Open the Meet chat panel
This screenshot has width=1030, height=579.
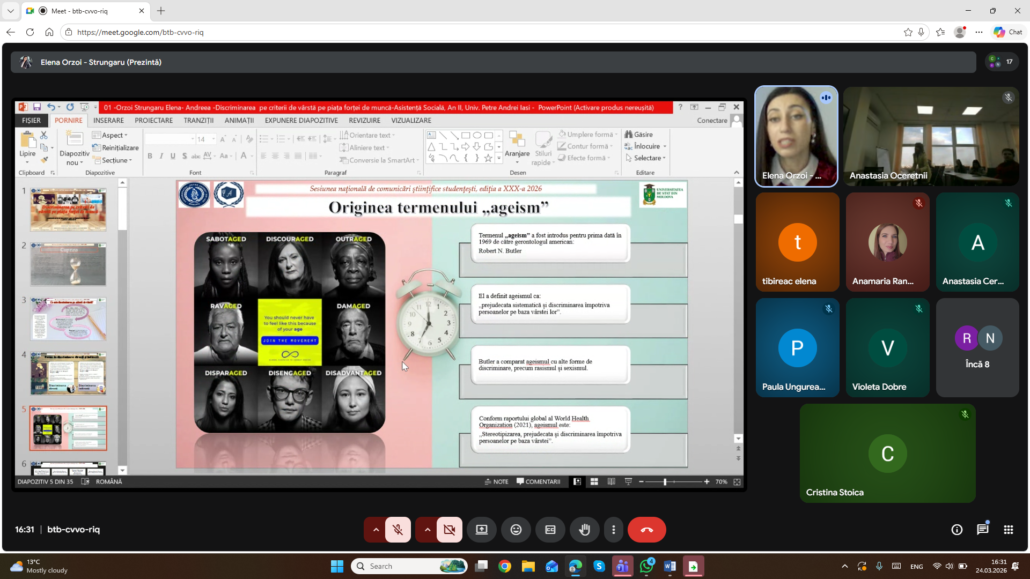[983, 530]
